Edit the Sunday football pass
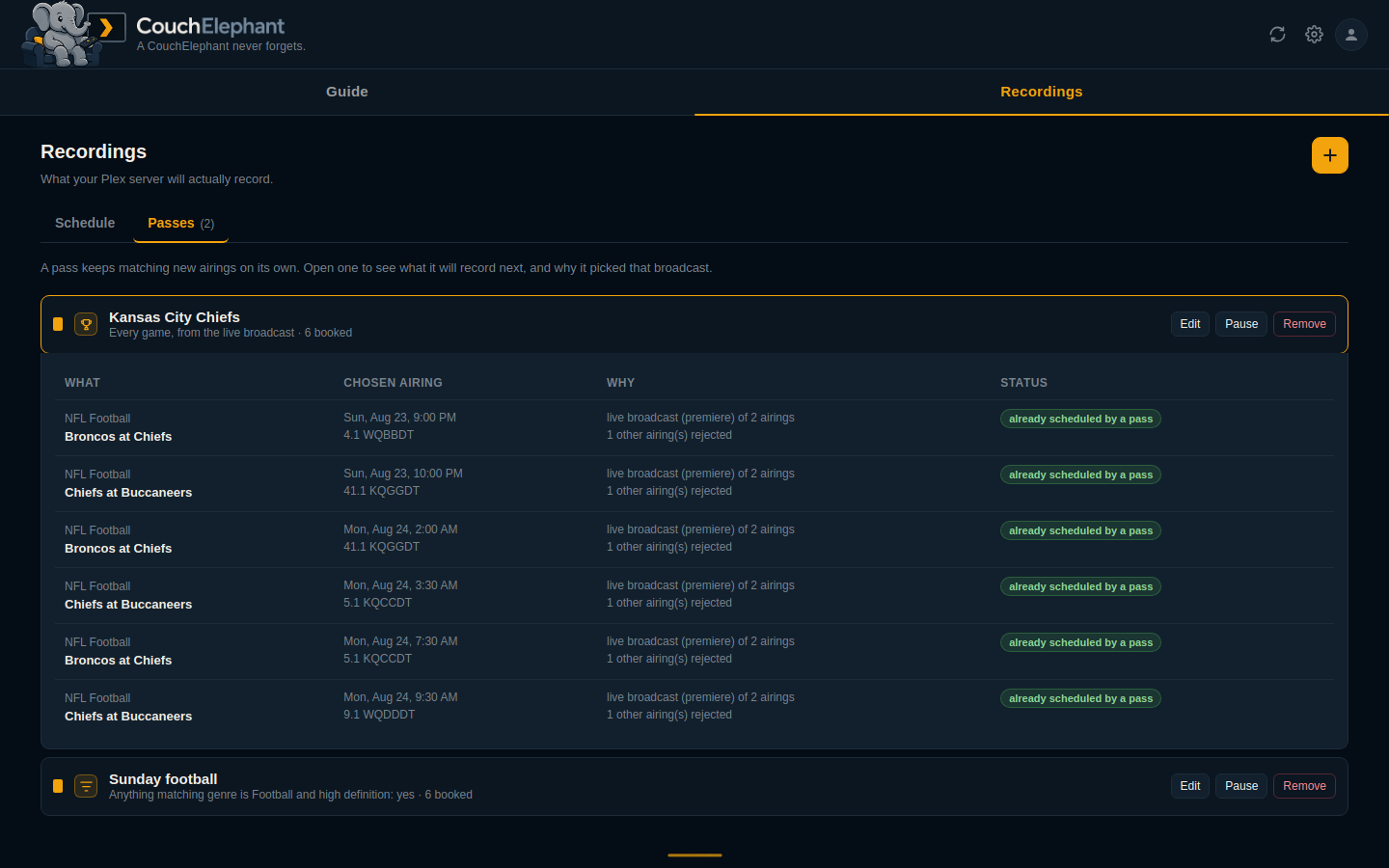The image size is (1389, 868). click(x=1190, y=786)
